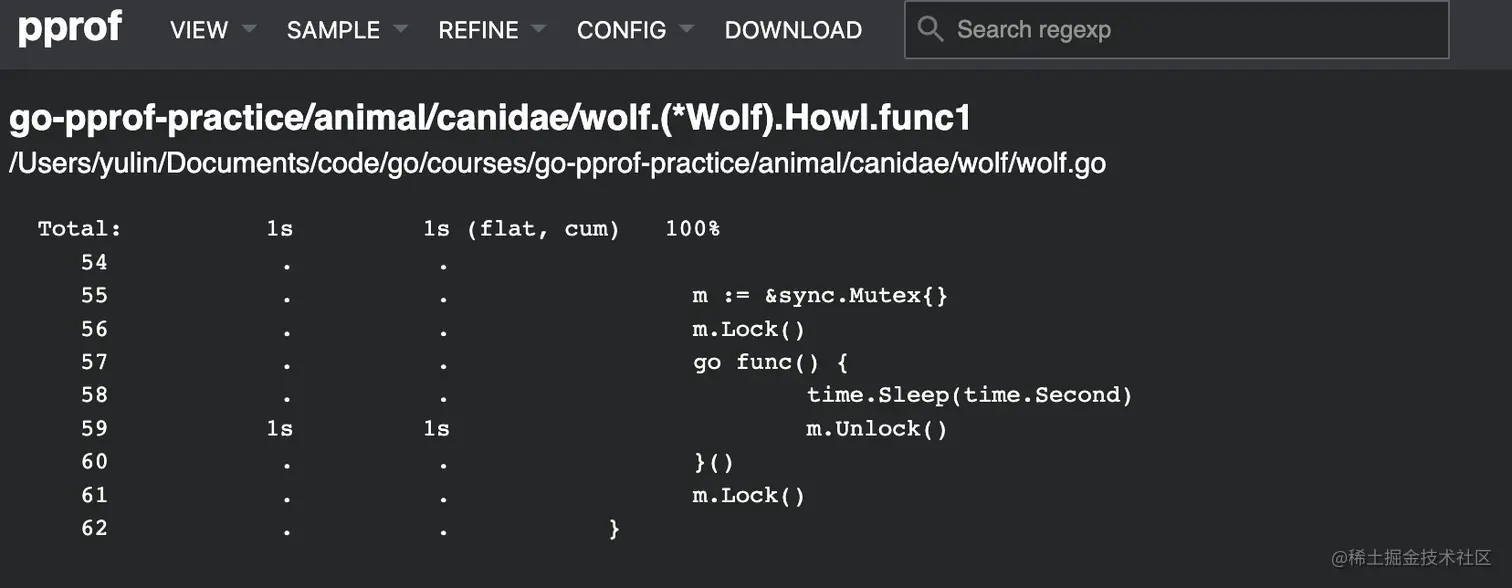1512x588 pixels.
Task: Select the Wolf Howl.func1 function title
Action: click(x=490, y=119)
